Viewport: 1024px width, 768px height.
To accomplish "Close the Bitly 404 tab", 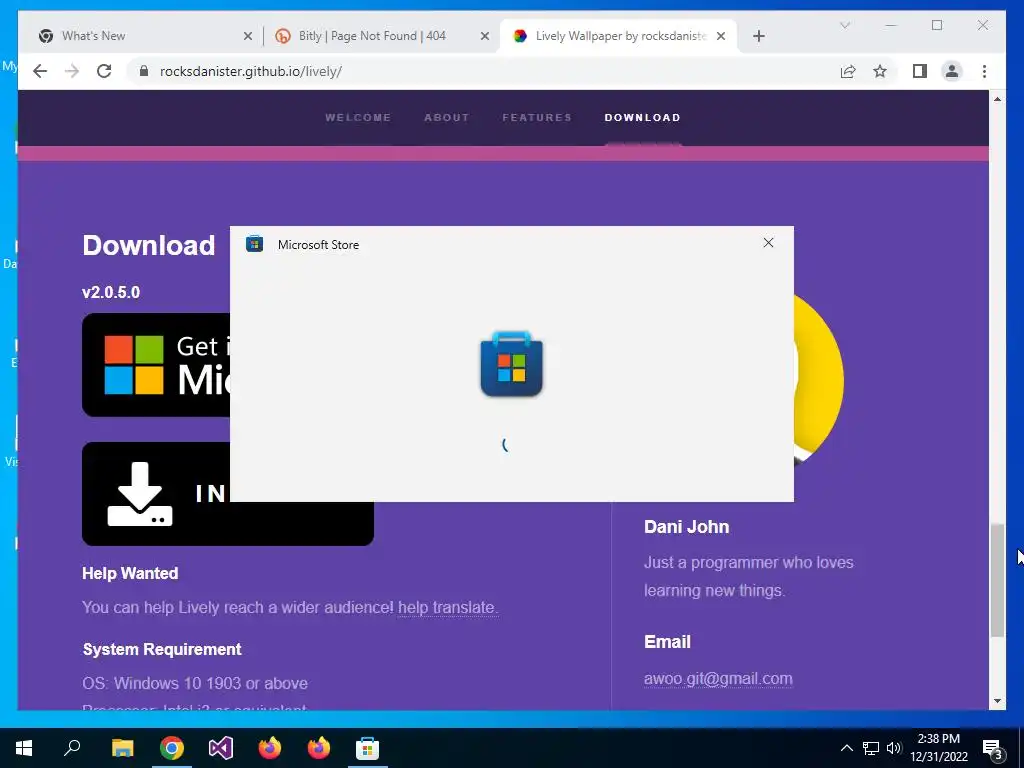I will coord(485,36).
